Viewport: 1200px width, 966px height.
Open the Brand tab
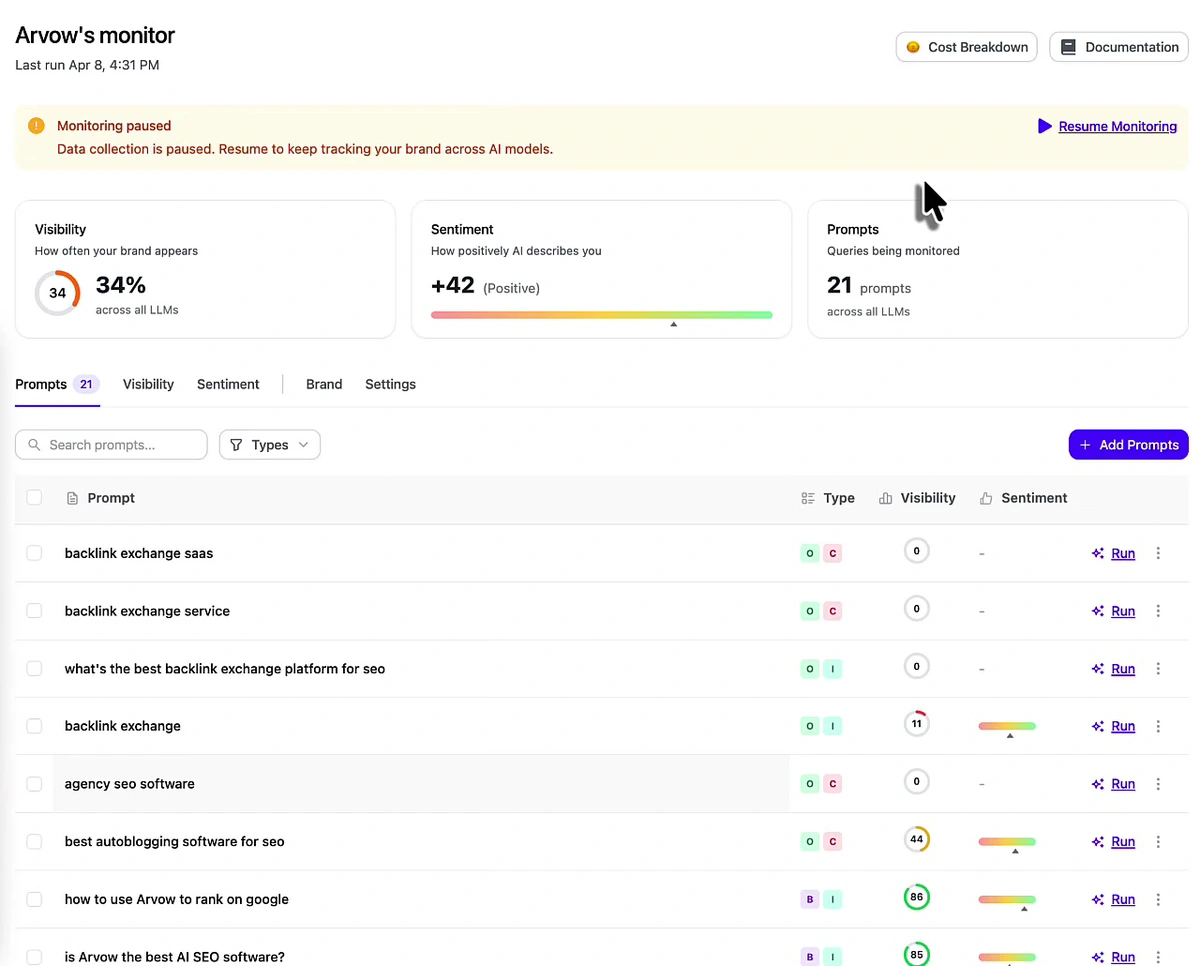point(324,384)
